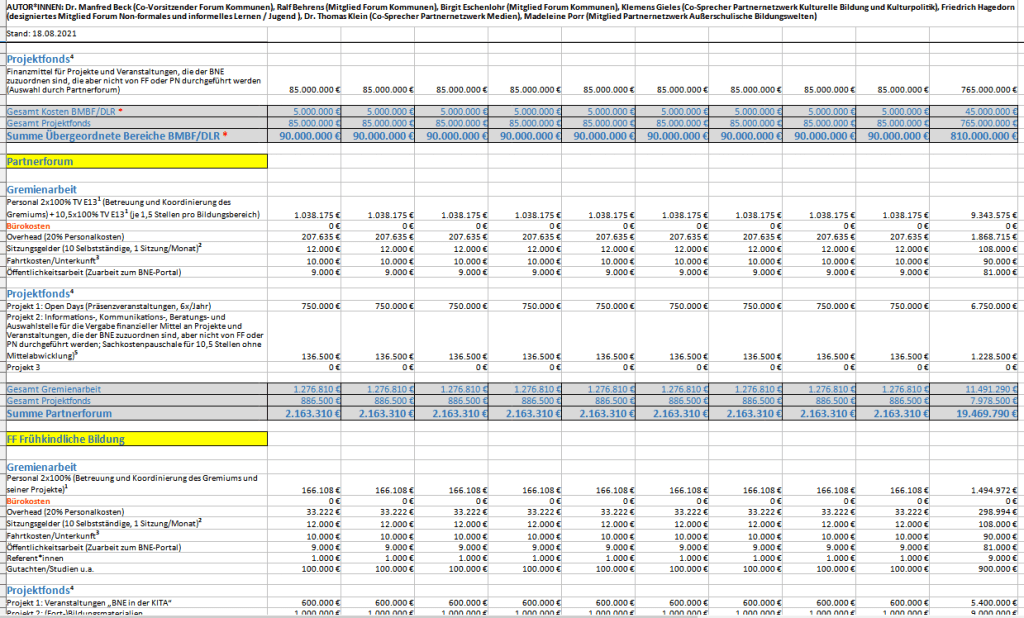Viewport: 1024px width, 618px height.
Task: Select the yellow FF Frühkindliche Bildung cell
Action: 135,439
